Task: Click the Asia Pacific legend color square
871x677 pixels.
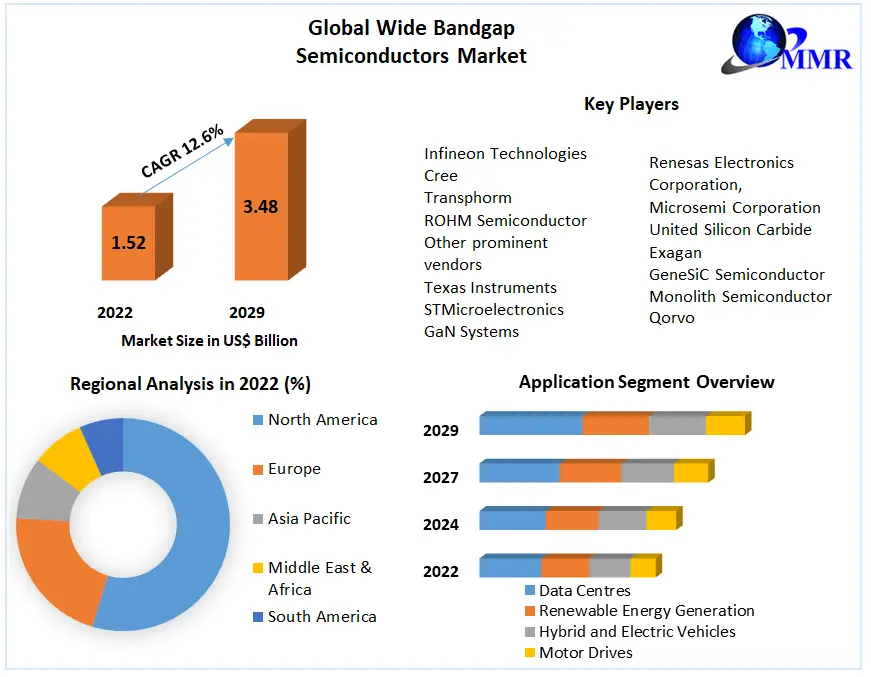Action: [x=257, y=519]
